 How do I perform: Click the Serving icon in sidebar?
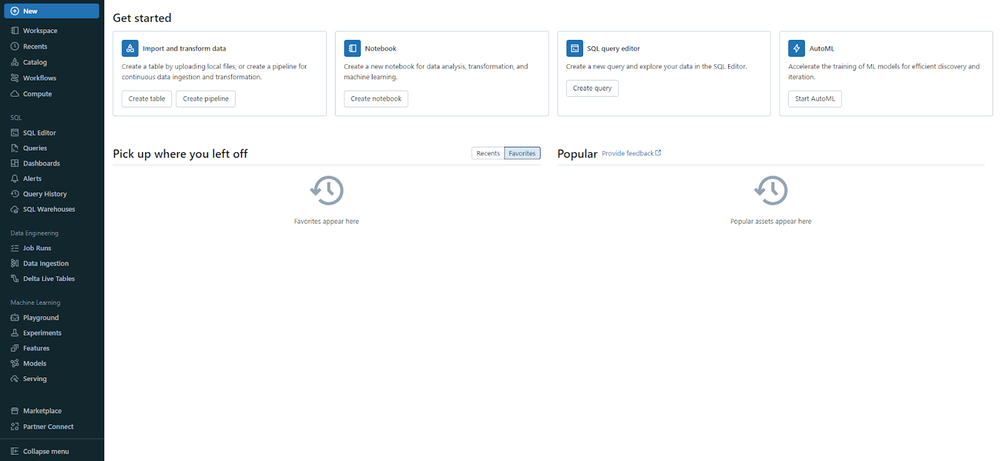(x=15, y=379)
